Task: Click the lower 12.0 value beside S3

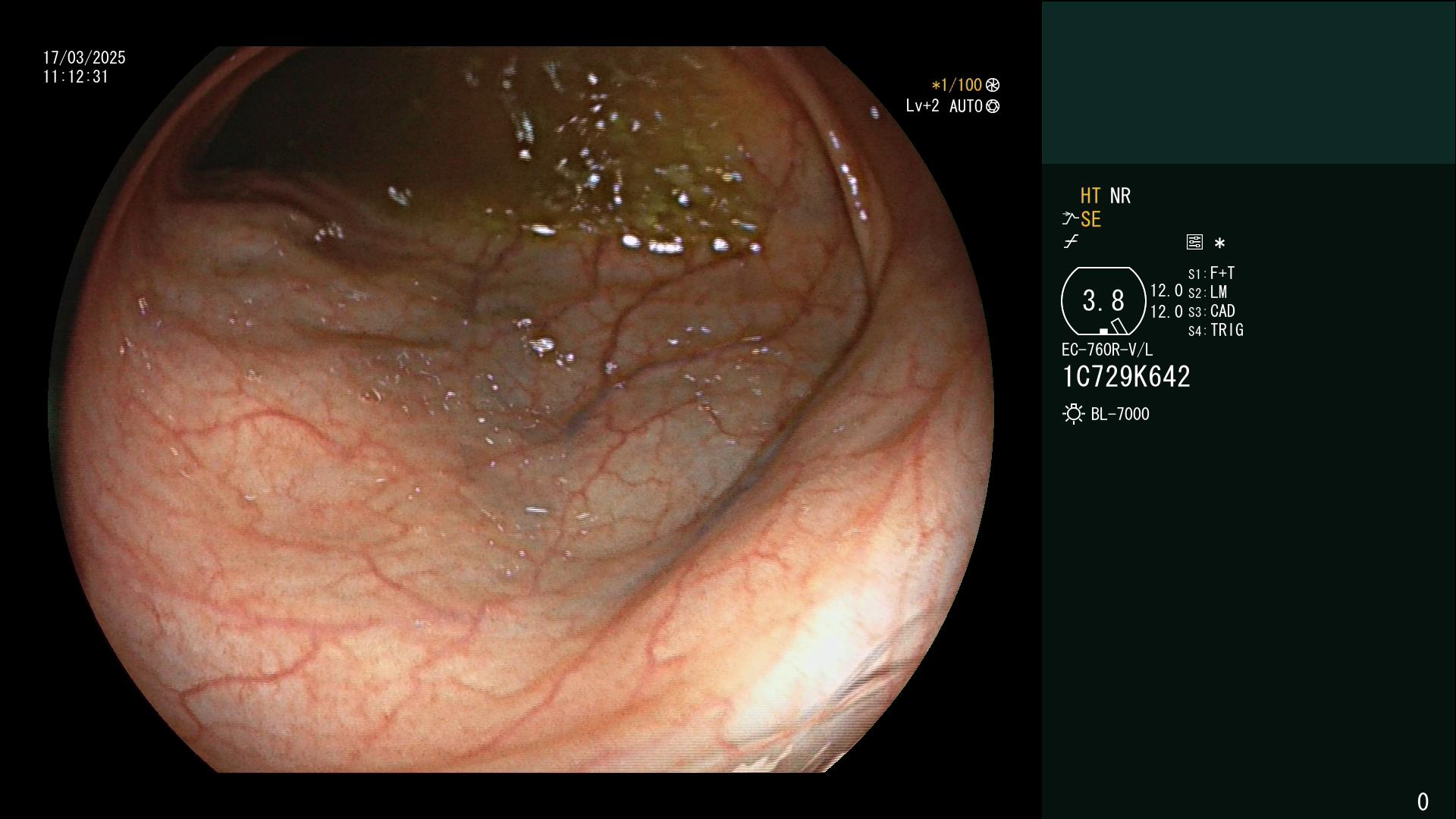Action: pyautogui.click(x=1166, y=312)
